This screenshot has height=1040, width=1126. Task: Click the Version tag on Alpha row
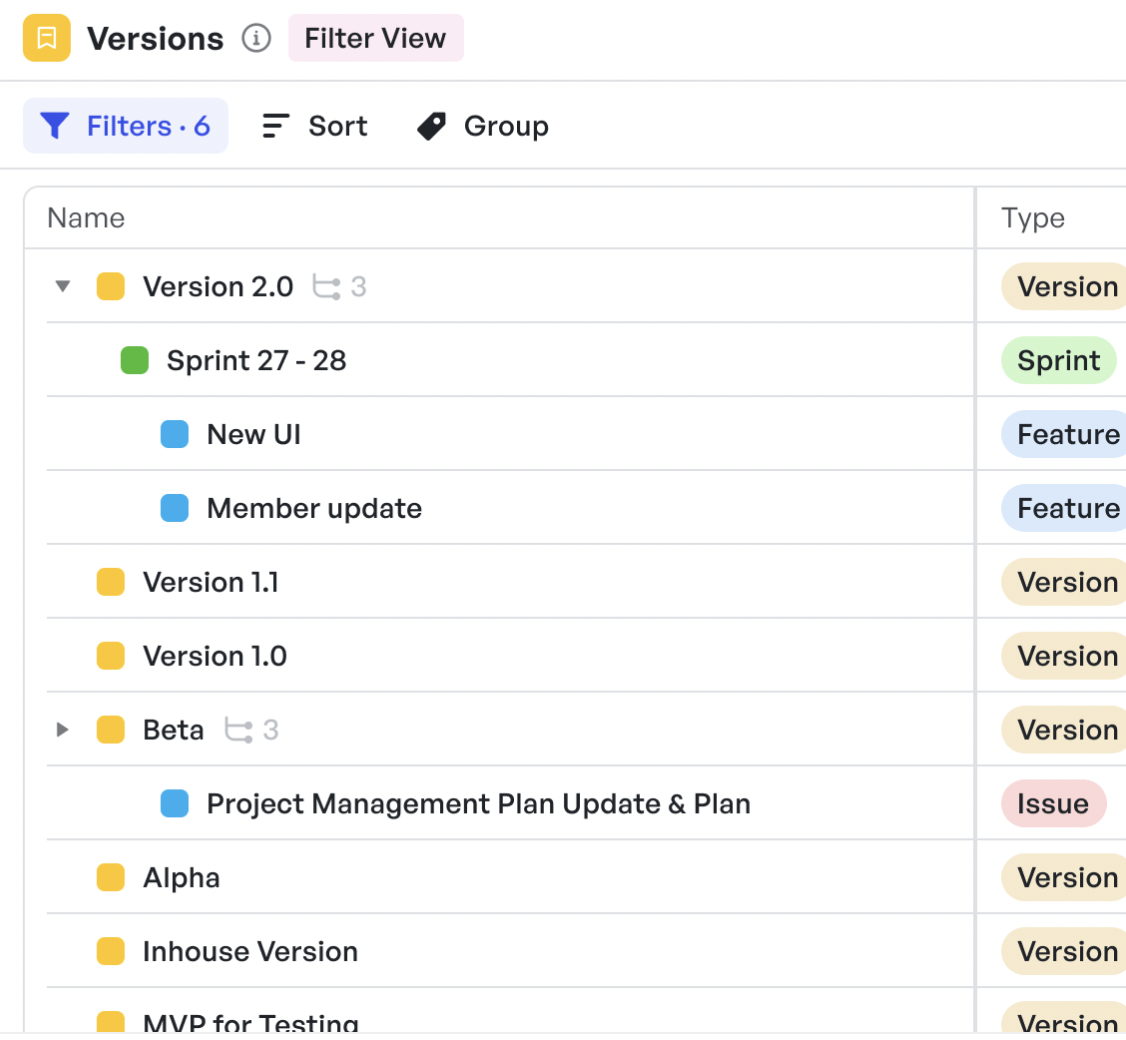[x=1064, y=878]
